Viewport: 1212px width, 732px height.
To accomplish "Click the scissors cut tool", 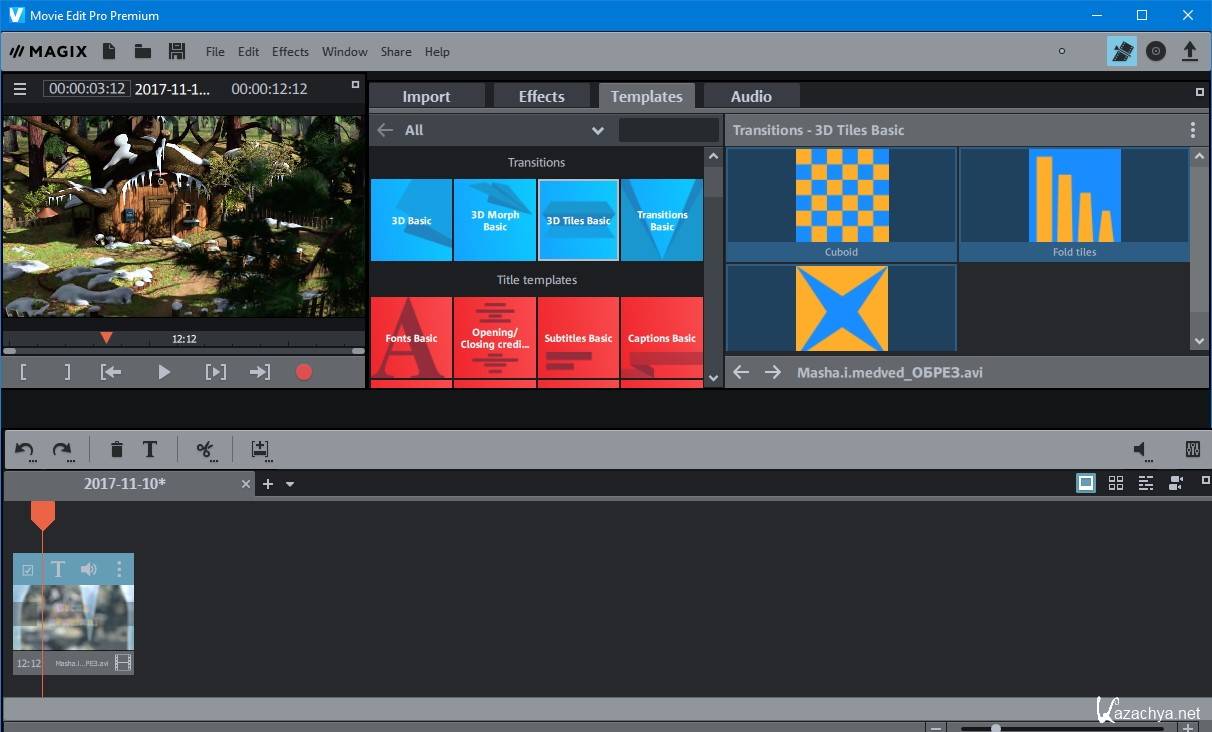I will 205,450.
